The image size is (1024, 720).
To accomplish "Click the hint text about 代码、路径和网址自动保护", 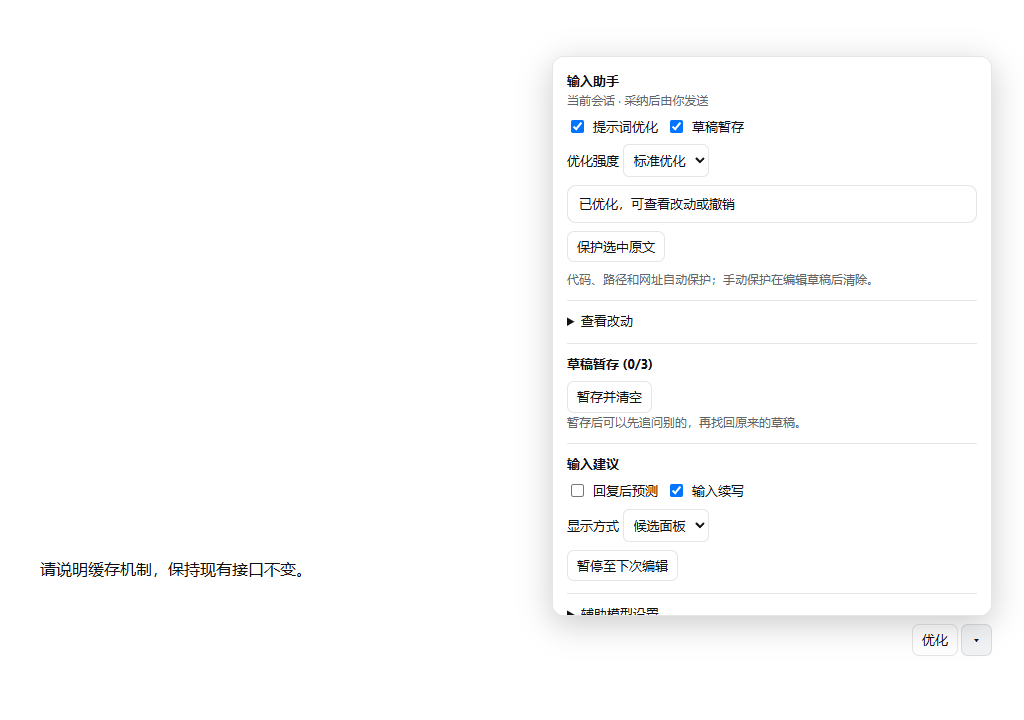I will click(x=722, y=280).
